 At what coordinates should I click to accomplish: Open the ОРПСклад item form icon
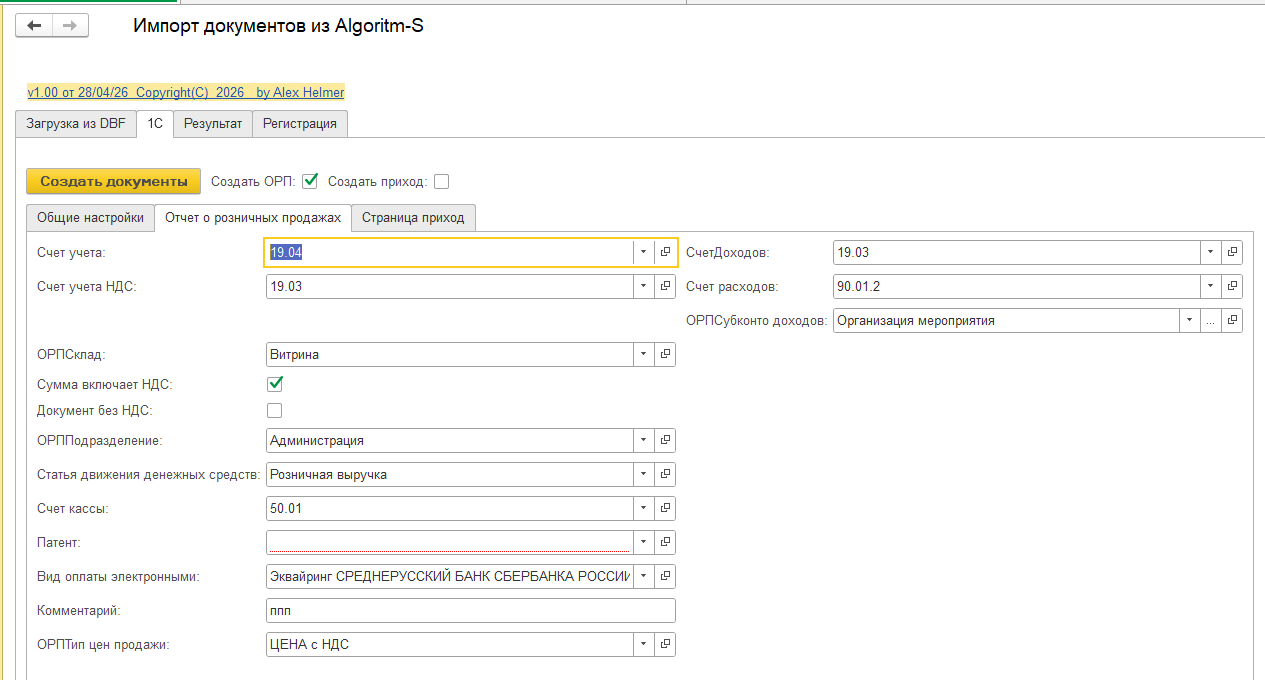(x=665, y=355)
